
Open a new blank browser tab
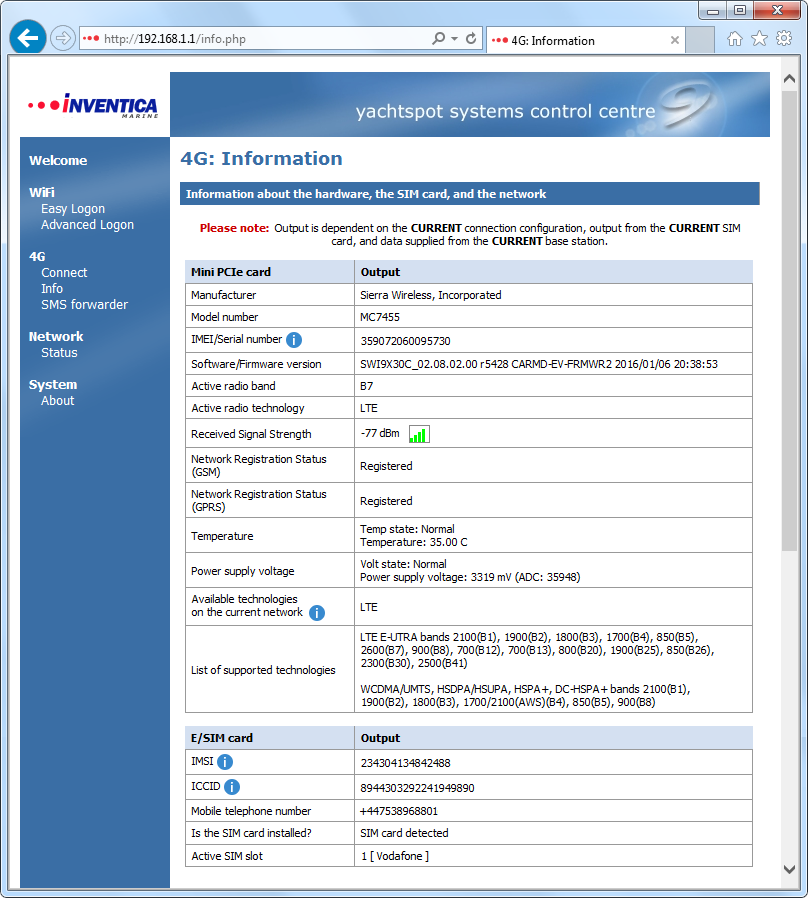tap(700, 40)
